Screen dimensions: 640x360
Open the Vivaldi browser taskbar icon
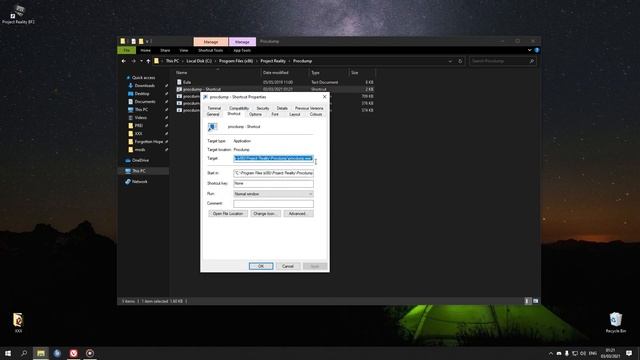(x=73, y=353)
